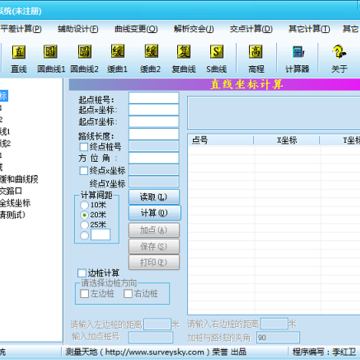Check the 左边桩 option

[85, 294]
